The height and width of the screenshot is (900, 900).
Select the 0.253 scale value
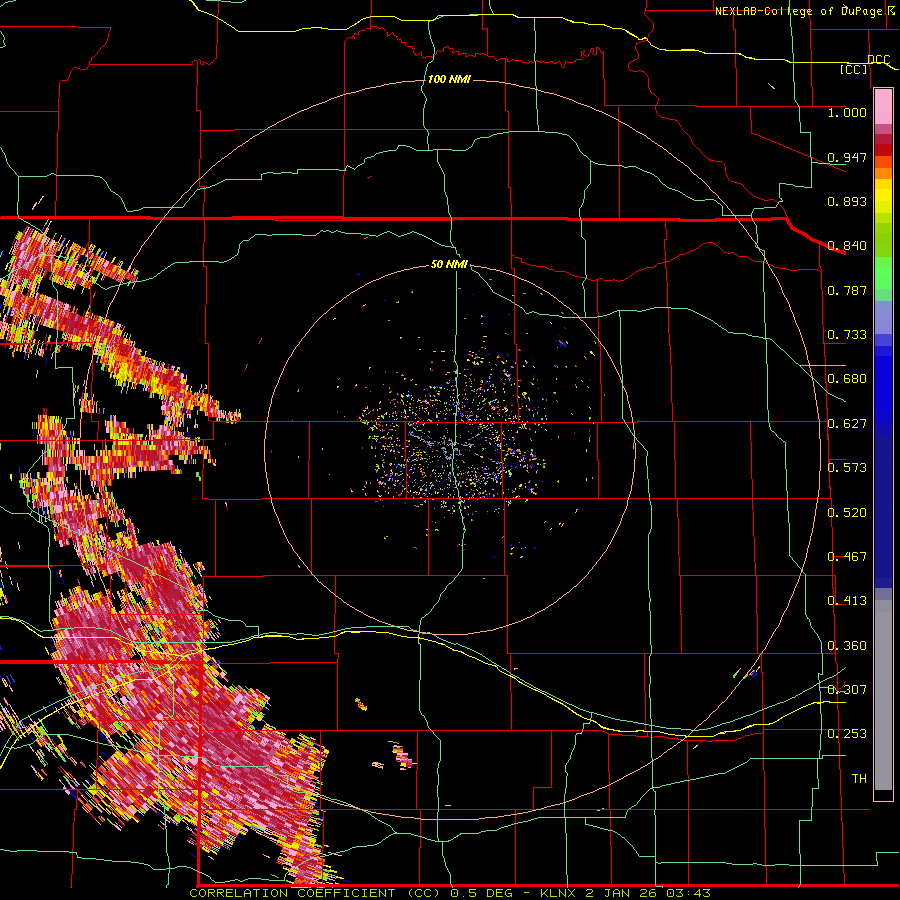[847, 734]
